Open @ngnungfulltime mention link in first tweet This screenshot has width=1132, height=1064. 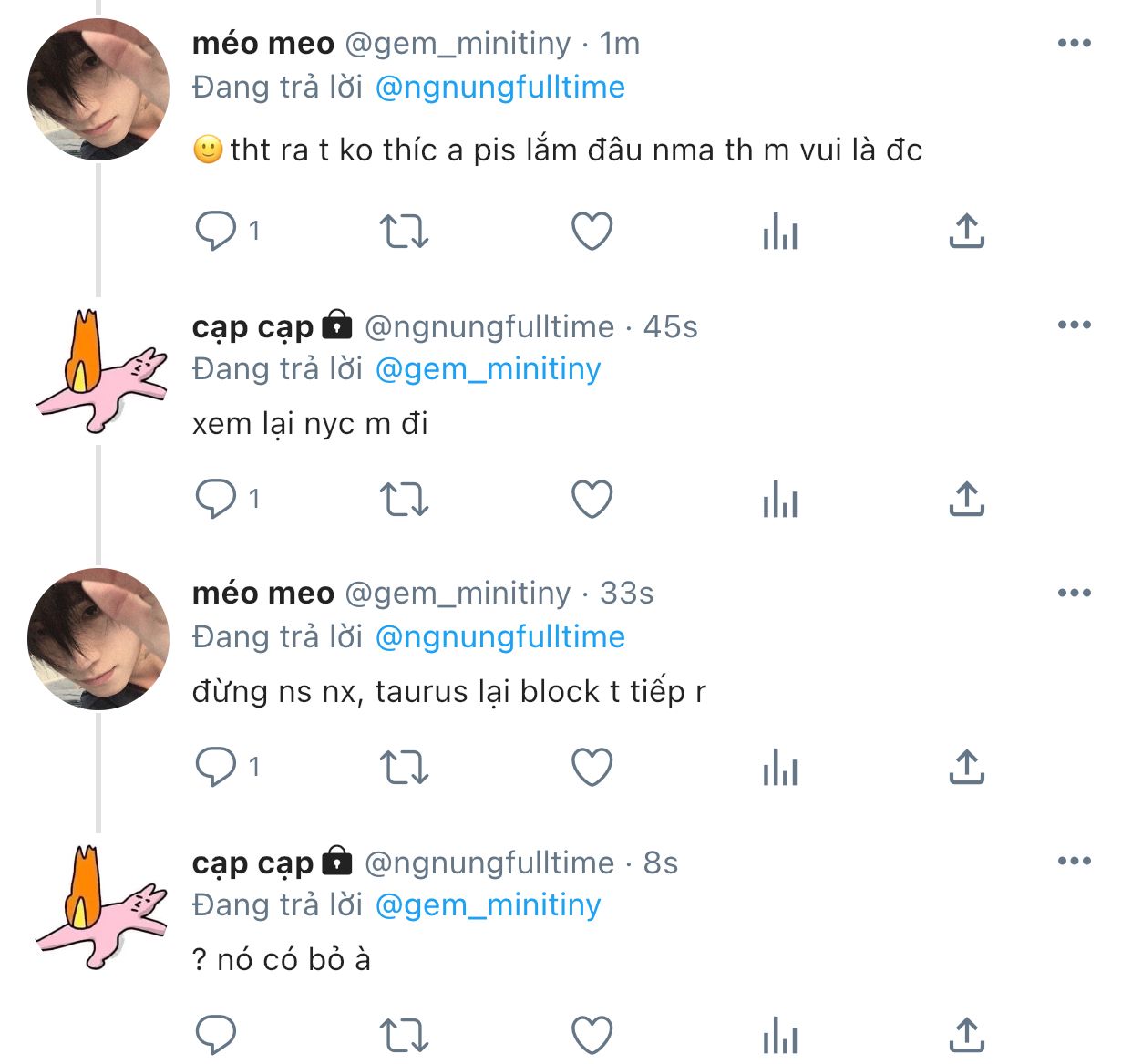(499, 88)
